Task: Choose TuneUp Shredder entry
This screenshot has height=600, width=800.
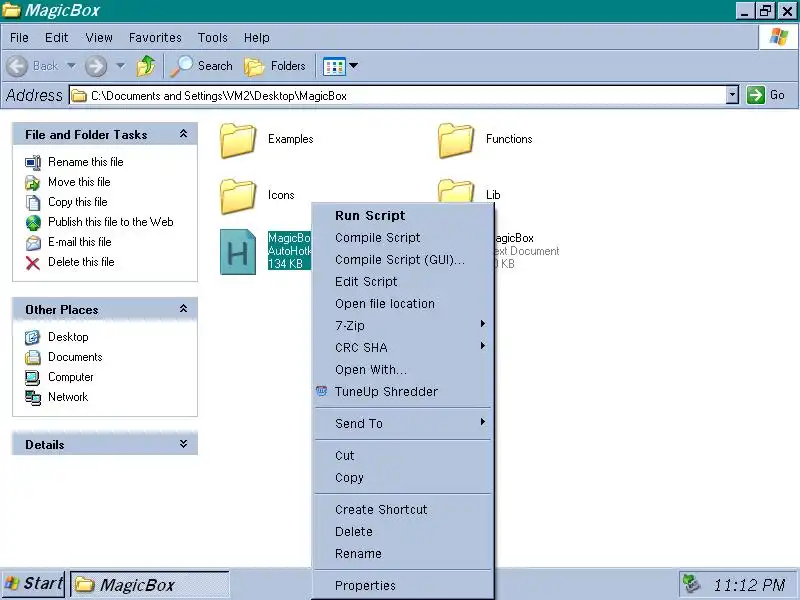Action: pos(403,391)
